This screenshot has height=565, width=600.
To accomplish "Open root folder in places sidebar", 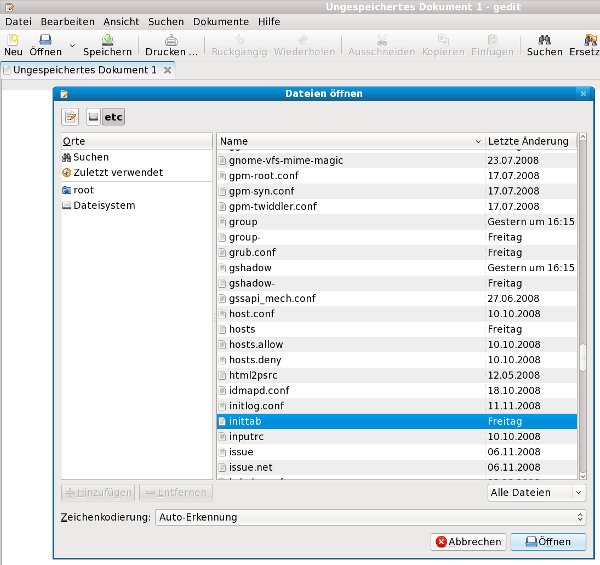I will point(83,189).
